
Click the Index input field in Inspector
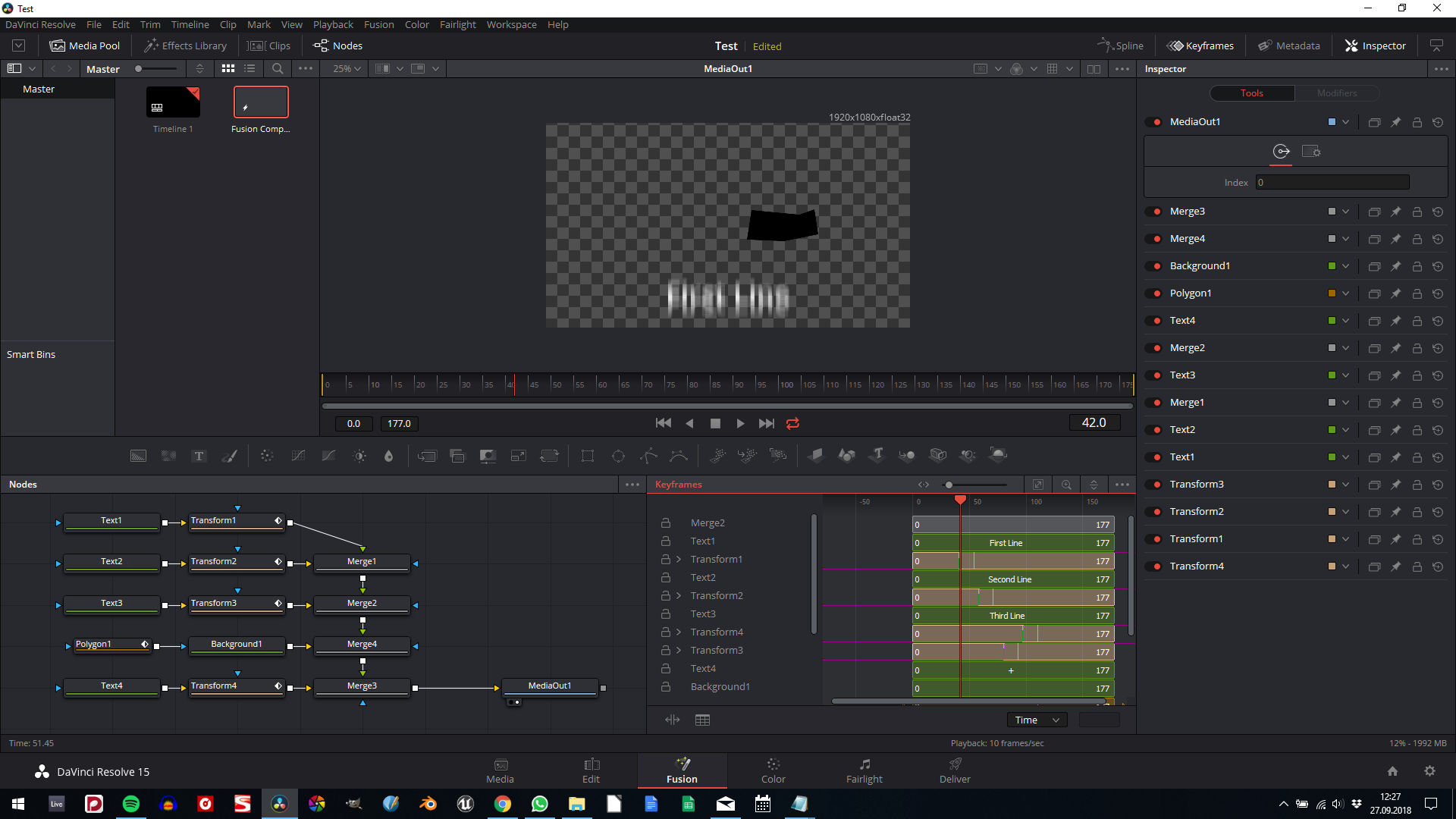[1332, 183]
